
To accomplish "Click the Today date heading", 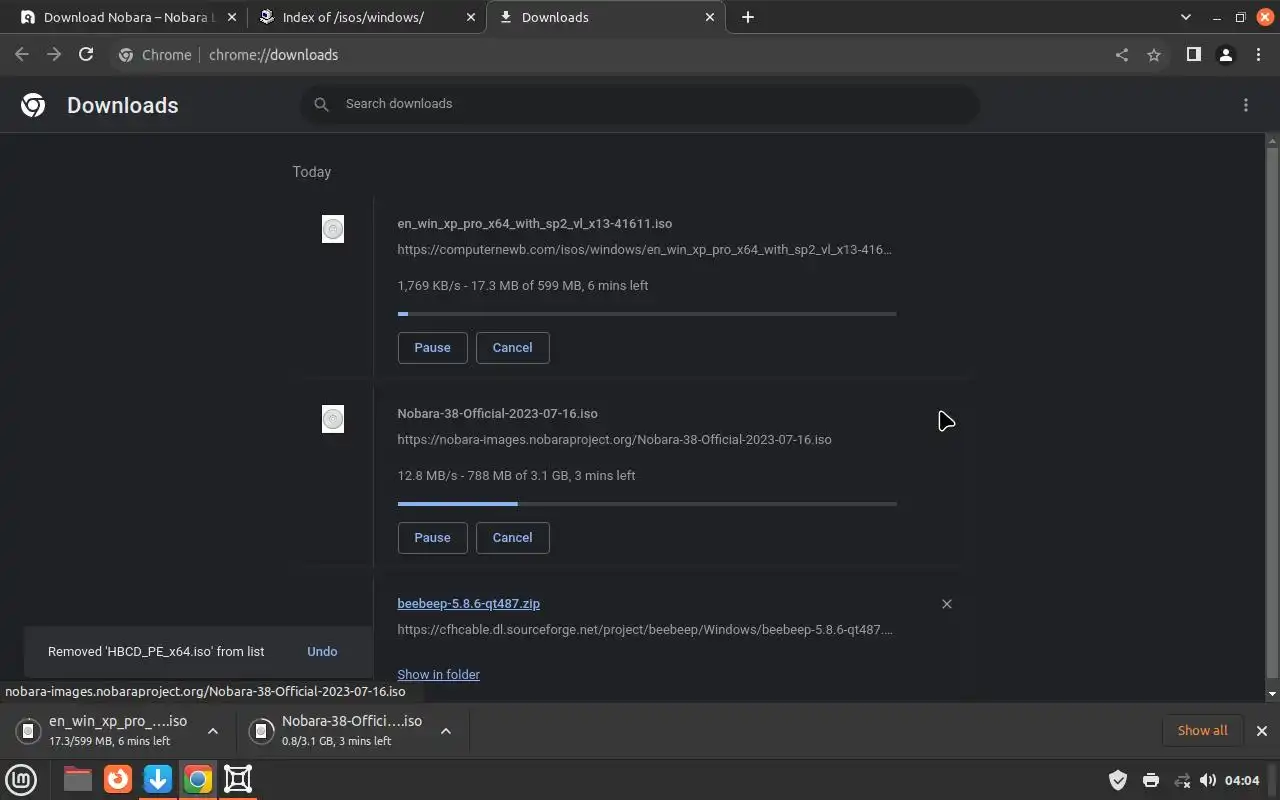I will [312, 172].
